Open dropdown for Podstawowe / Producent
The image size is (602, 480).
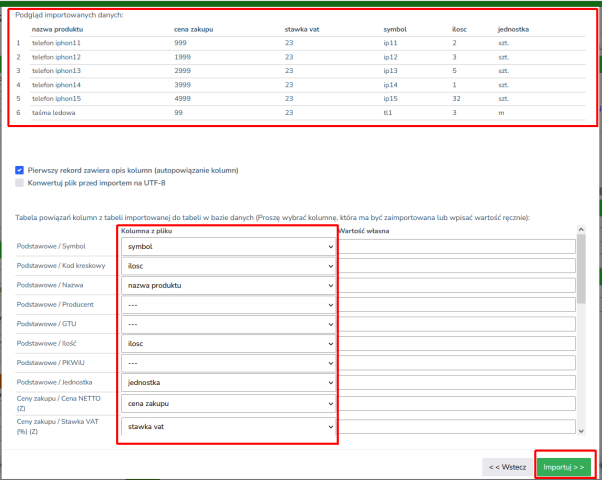[228, 305]
